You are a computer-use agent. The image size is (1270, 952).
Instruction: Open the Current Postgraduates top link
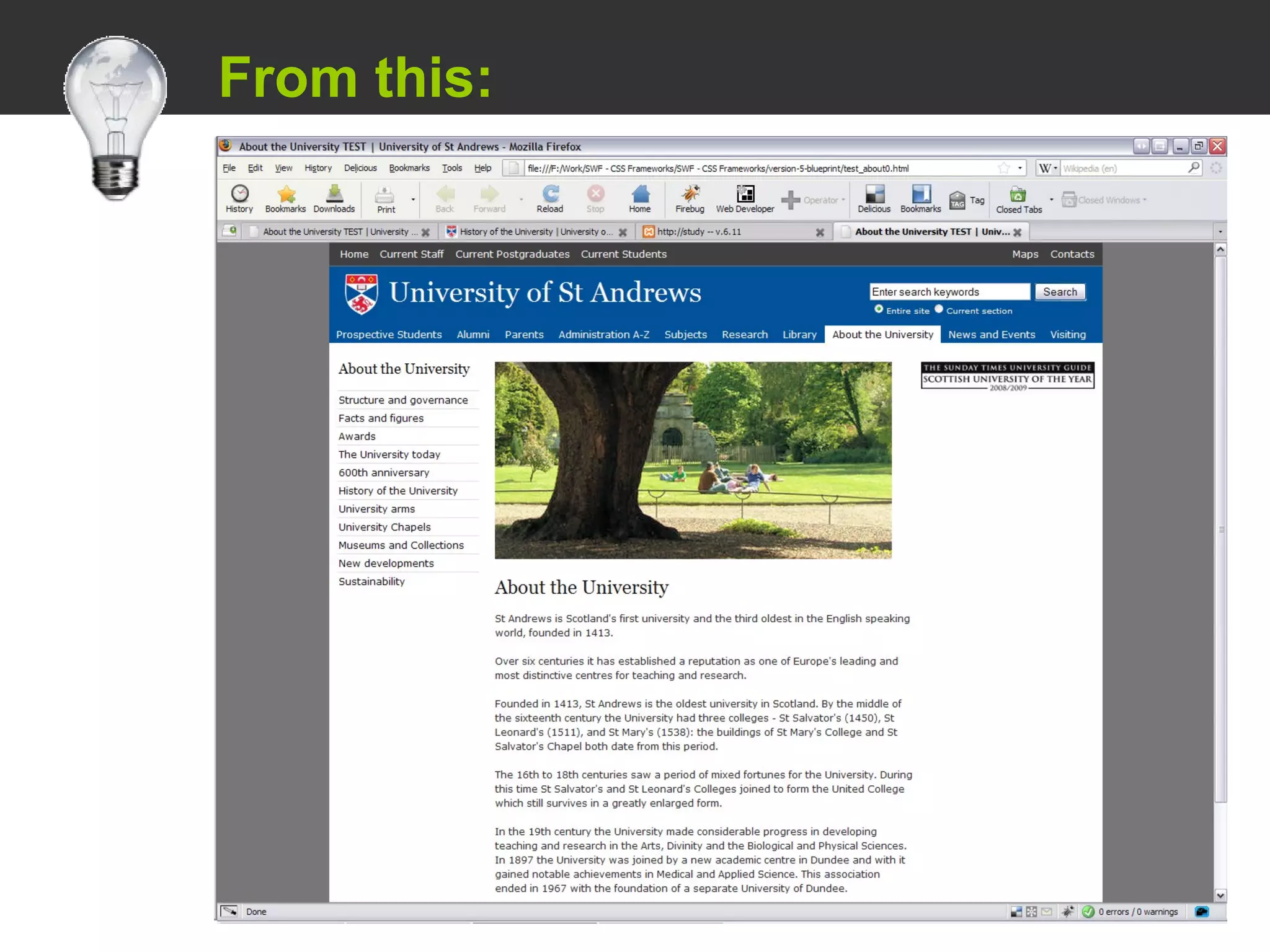coord(512,254)
